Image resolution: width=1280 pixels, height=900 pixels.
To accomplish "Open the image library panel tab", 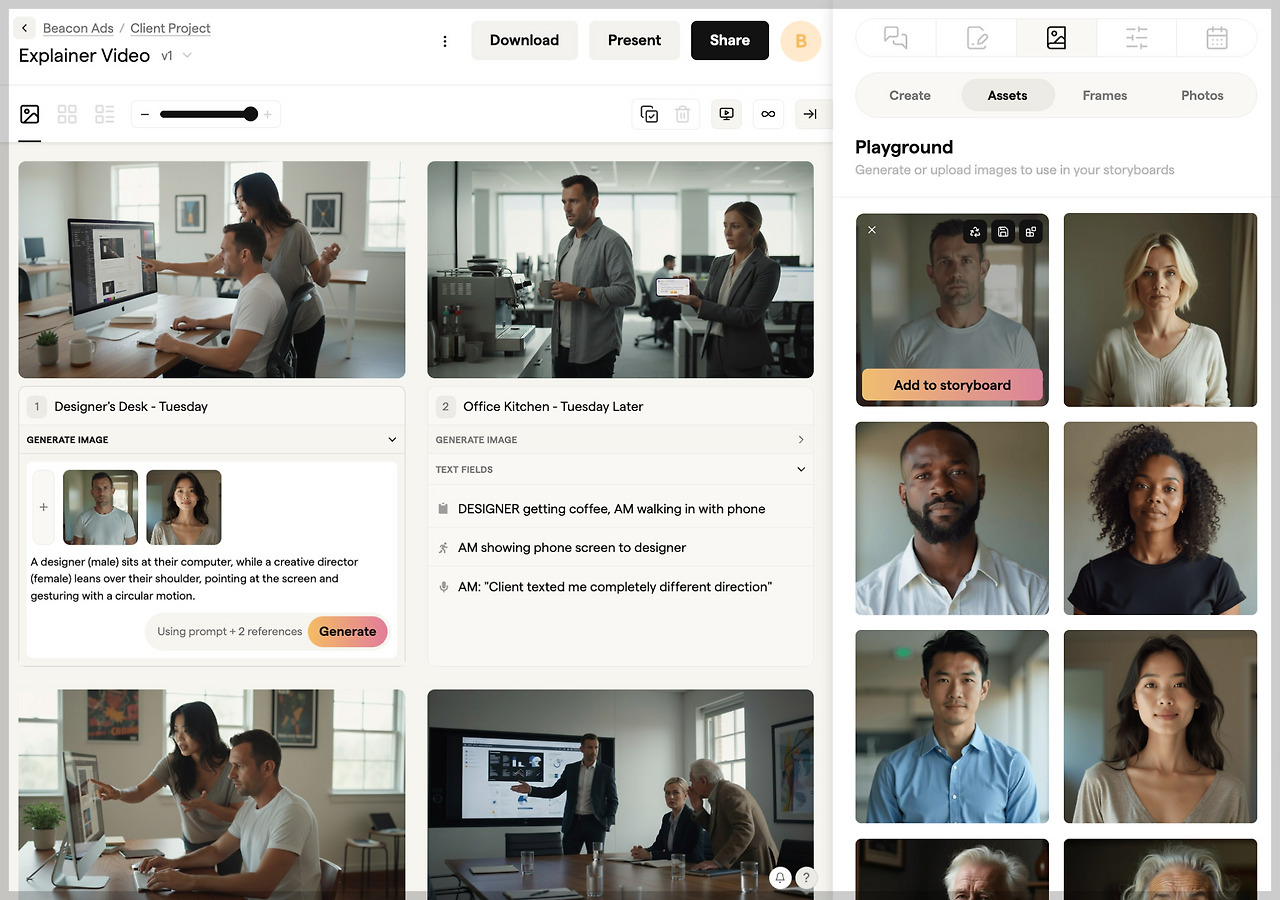I will [1056, 38].
